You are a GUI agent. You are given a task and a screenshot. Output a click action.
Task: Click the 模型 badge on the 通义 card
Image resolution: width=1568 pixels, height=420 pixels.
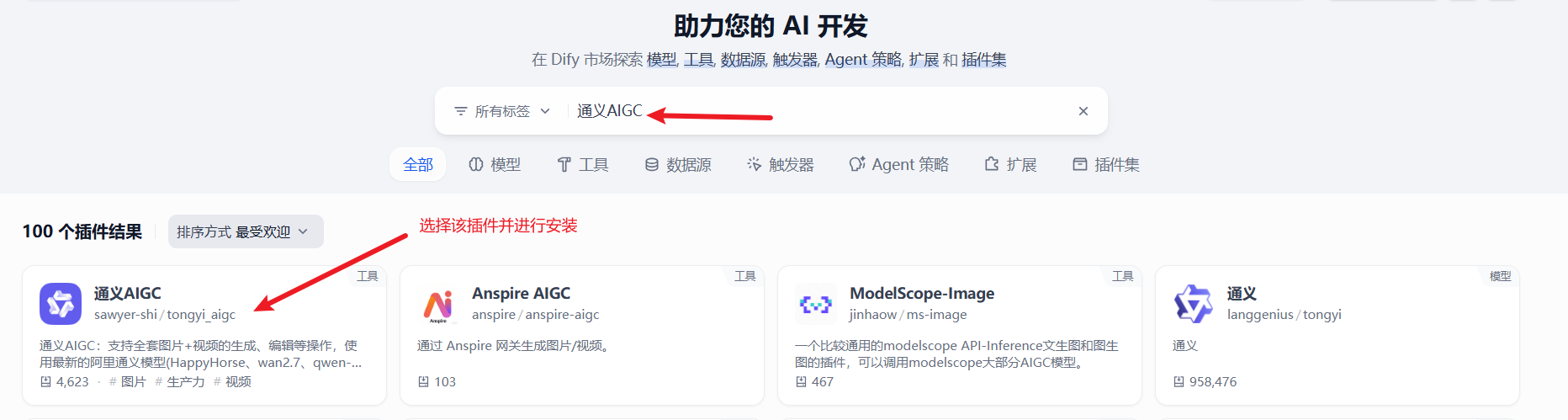1500,276
